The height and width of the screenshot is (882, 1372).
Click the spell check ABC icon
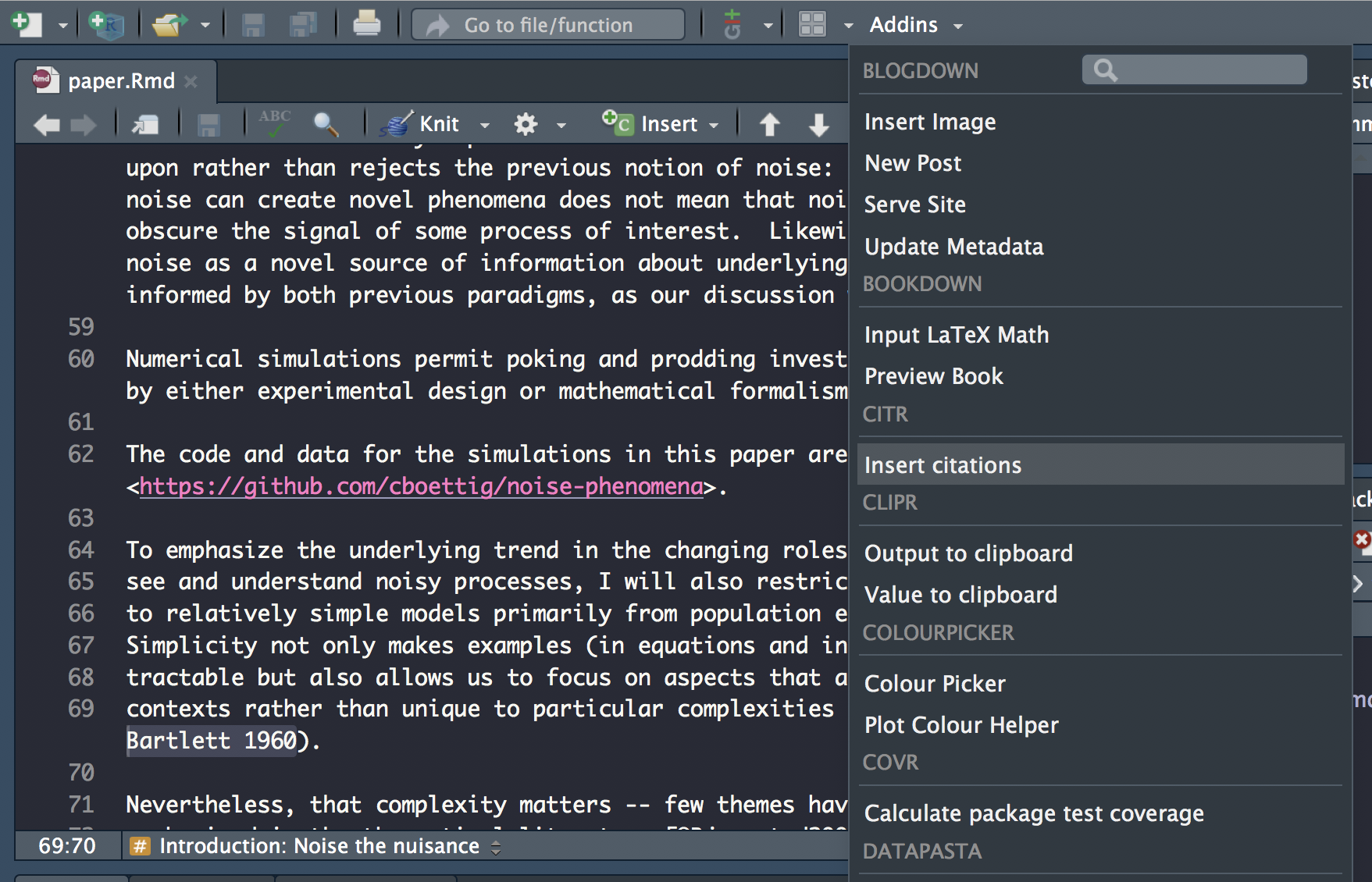click(274, 123)
